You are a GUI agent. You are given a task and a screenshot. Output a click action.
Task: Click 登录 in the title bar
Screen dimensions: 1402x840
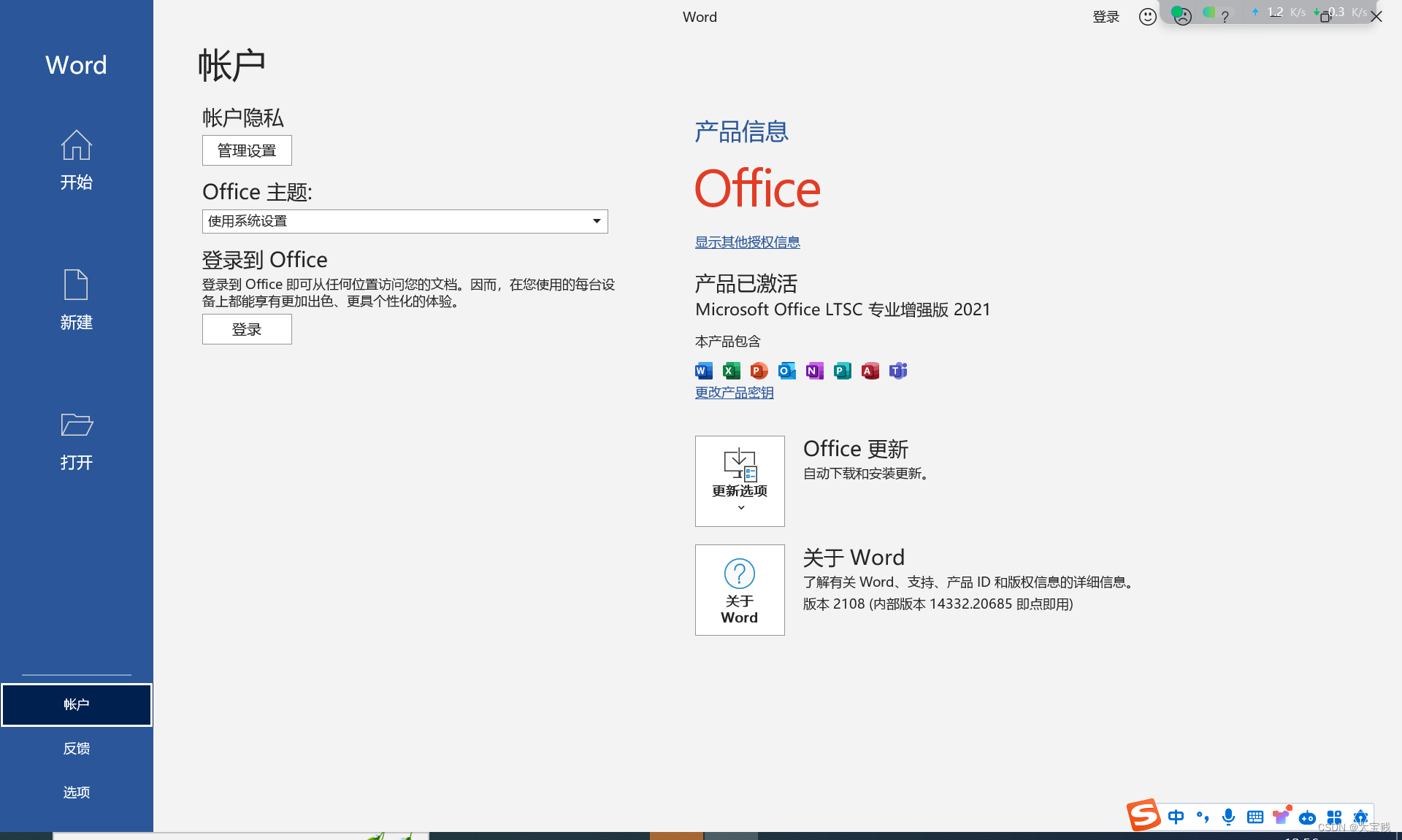[1106, 17]
